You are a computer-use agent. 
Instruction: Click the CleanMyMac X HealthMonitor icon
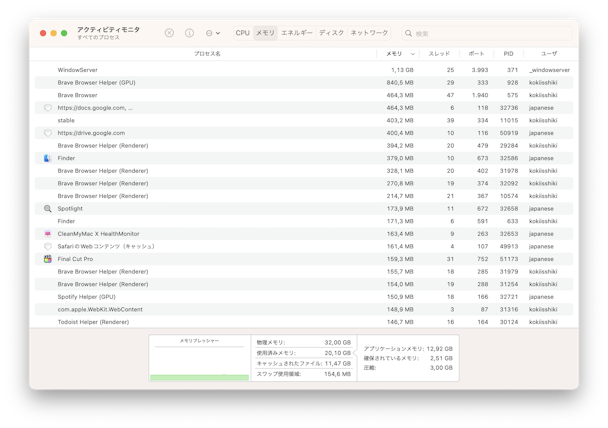(47, 234)
